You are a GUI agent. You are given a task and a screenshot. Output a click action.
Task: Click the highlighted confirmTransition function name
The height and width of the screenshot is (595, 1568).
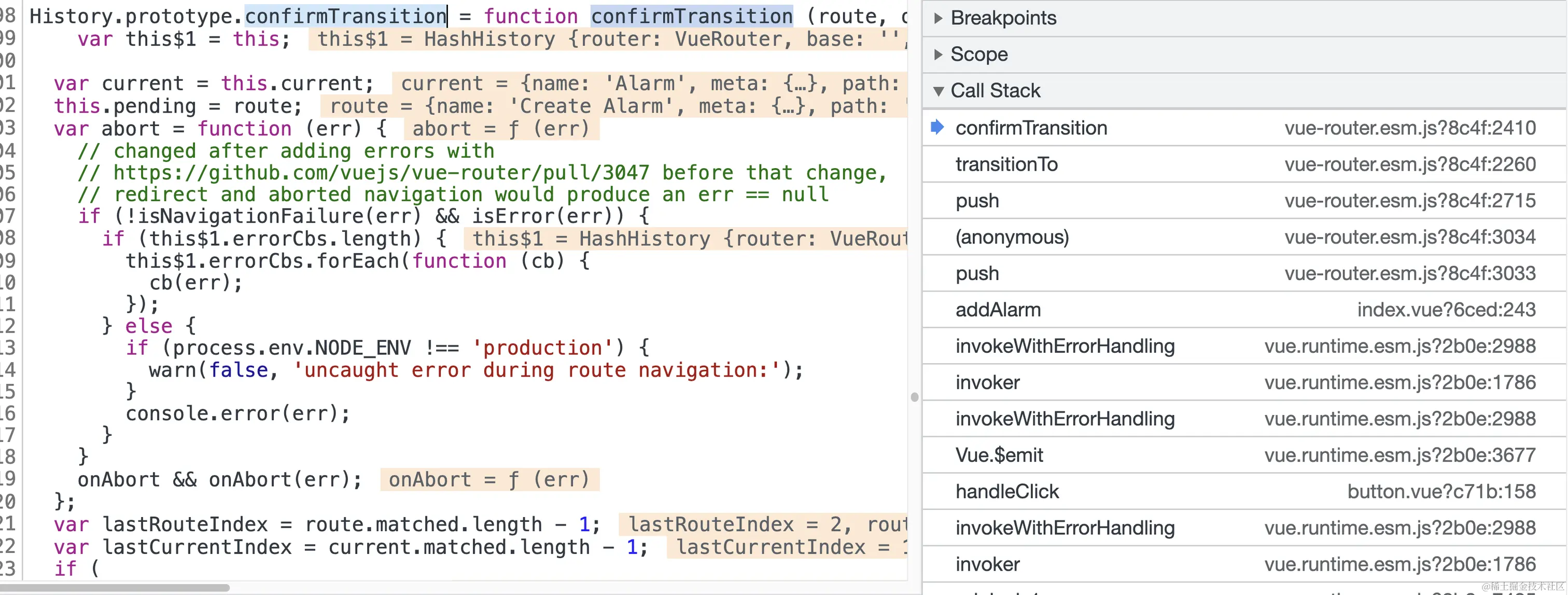(692, 17)
